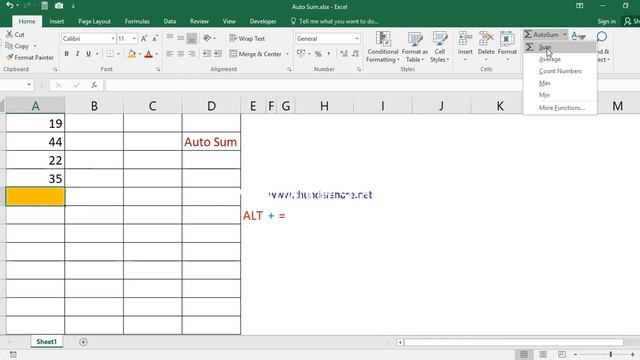Open the Insert ribbon tab
The image size is (640, 360).
56,21
